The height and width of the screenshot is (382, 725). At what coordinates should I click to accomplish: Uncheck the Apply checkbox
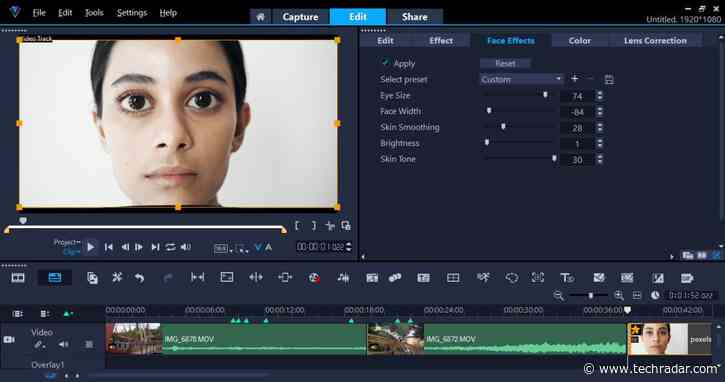(385, 62)
